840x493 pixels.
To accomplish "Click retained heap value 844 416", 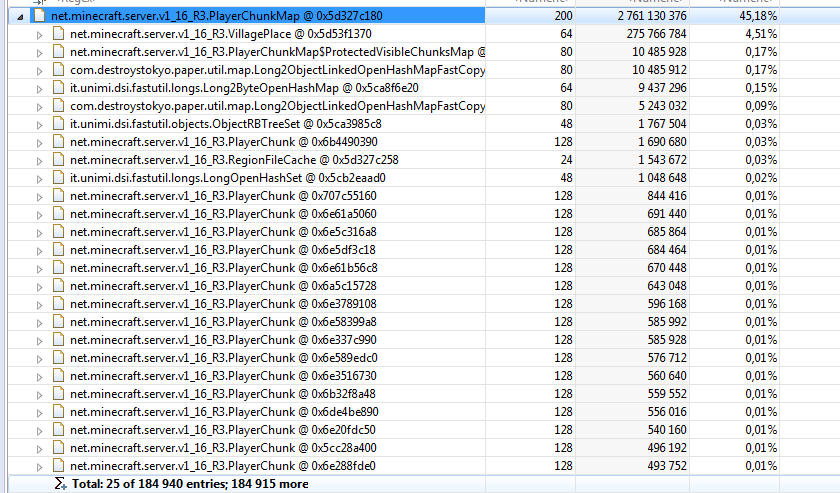I will click(x=667, y=196).
